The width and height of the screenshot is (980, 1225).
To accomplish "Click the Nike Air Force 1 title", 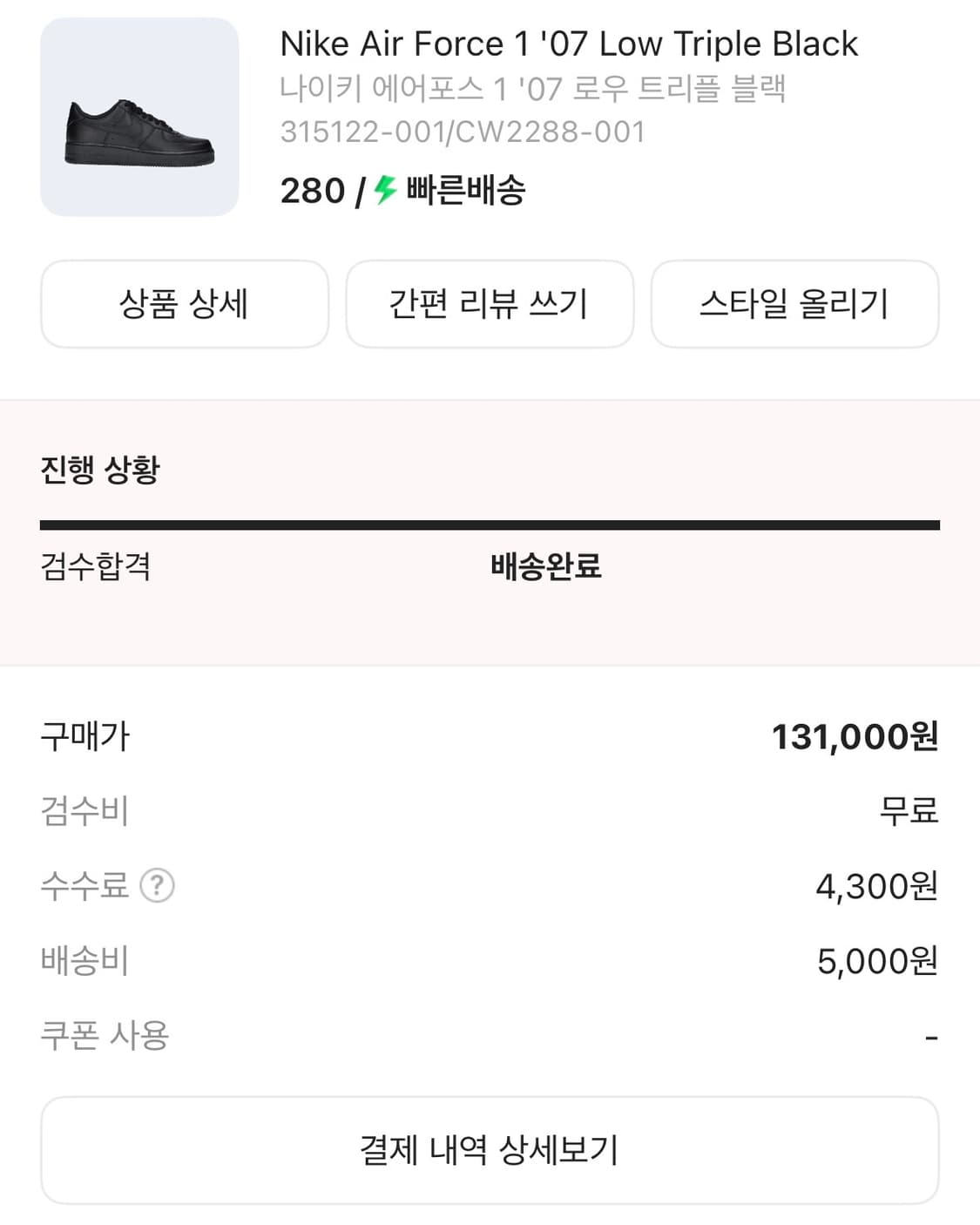I will (568, 44).
